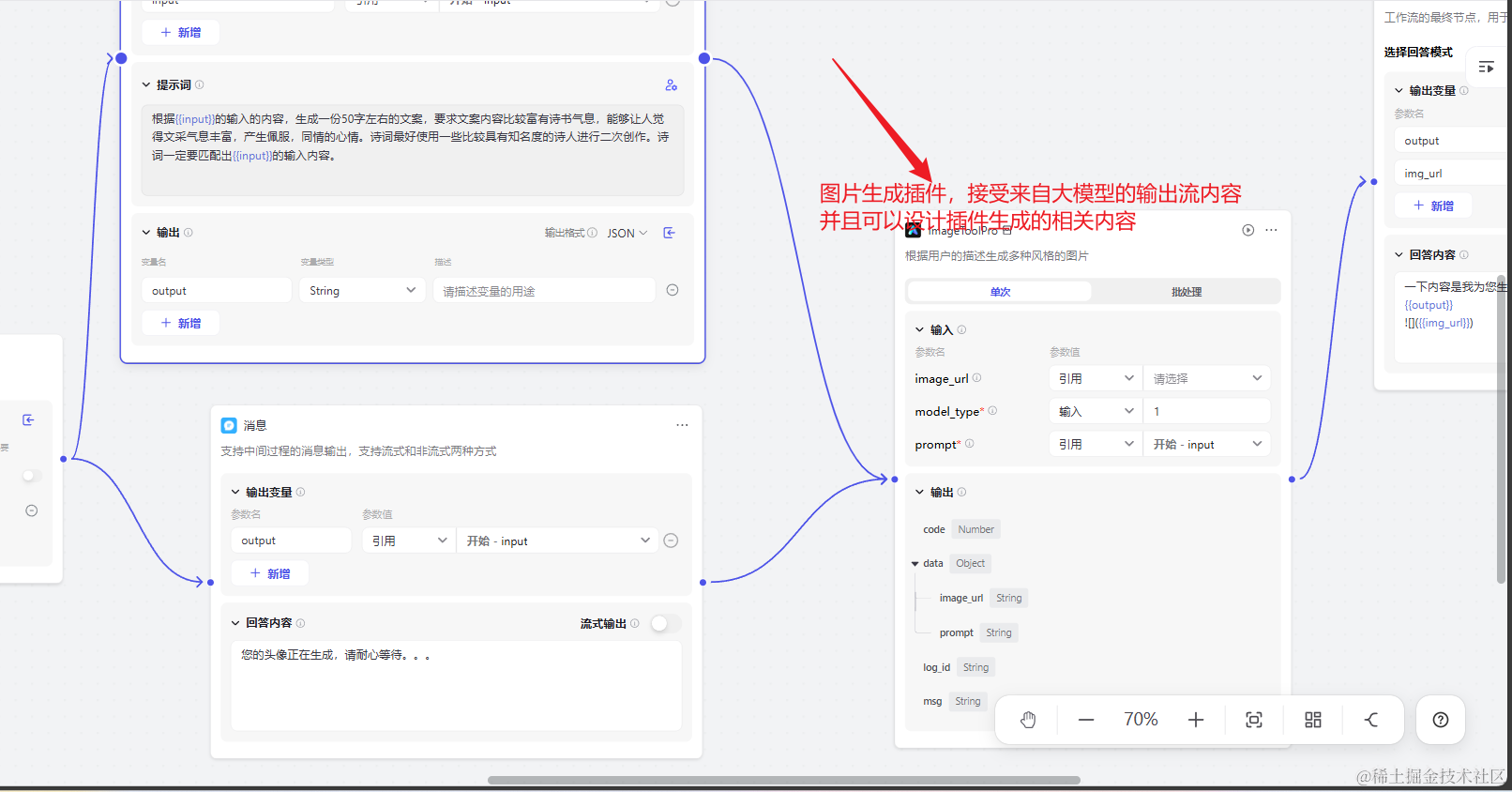Click the export icon on left partial node

(x=28, y=419)
